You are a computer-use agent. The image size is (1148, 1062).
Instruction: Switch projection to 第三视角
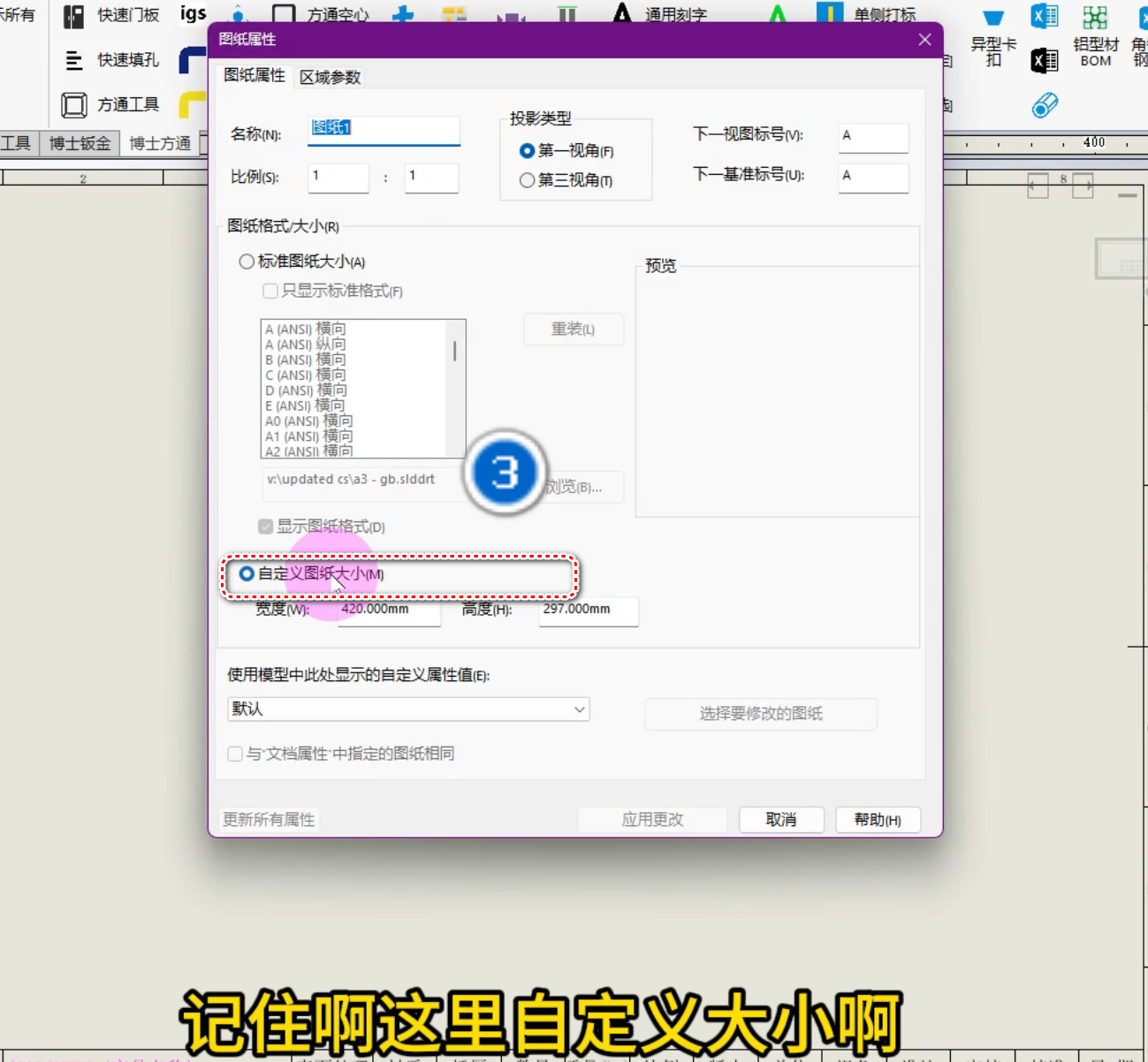(527, 180)
